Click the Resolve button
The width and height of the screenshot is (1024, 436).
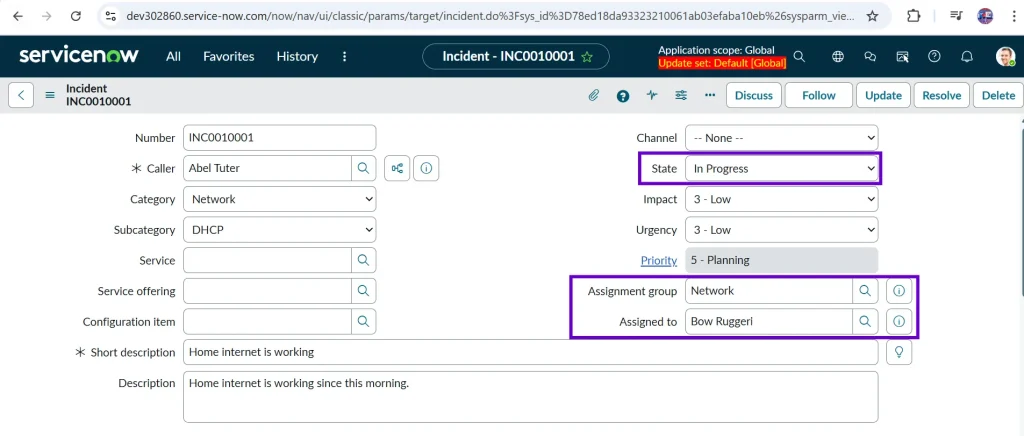click(941, 96)
